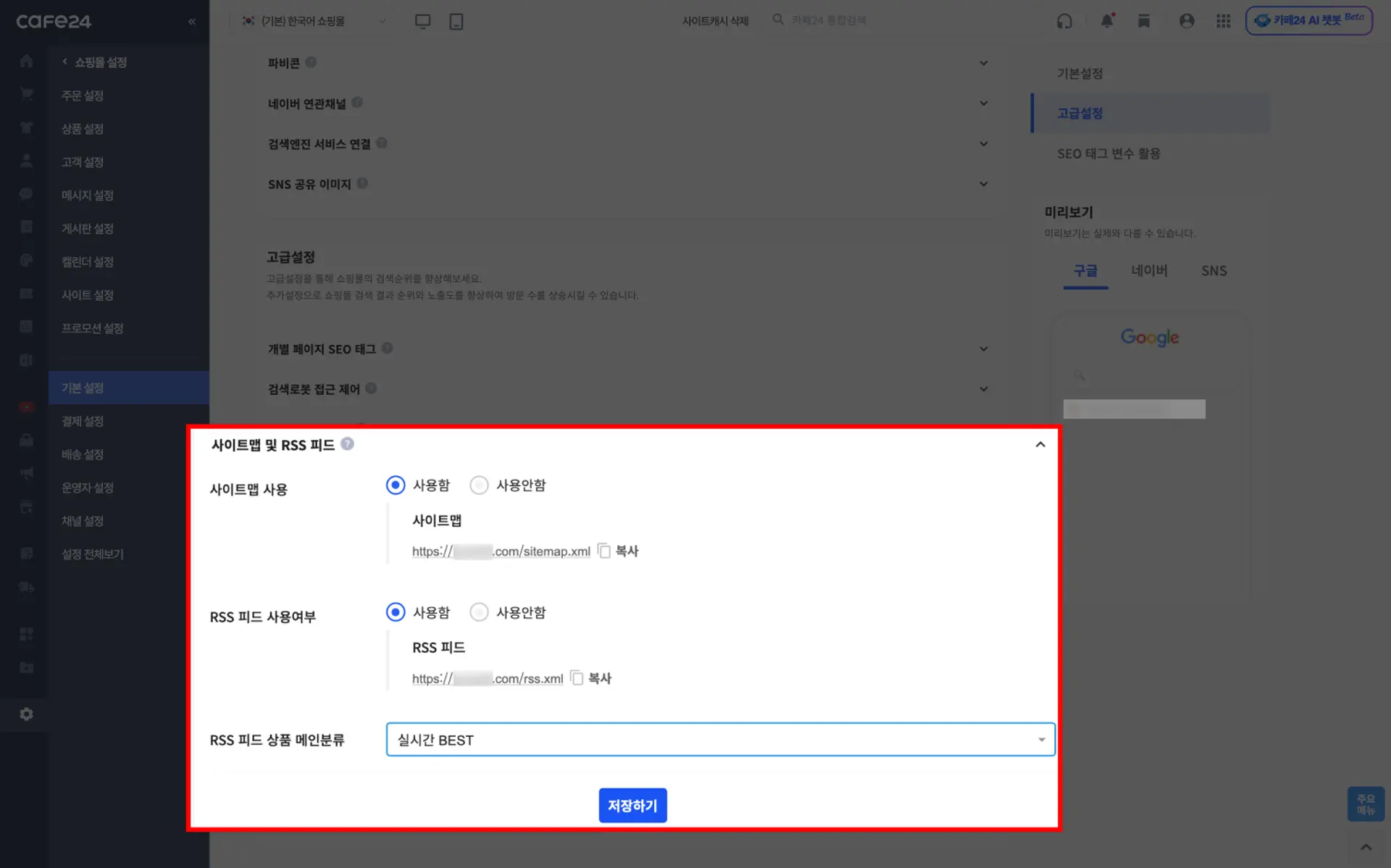Open the user account icon

1187,21
